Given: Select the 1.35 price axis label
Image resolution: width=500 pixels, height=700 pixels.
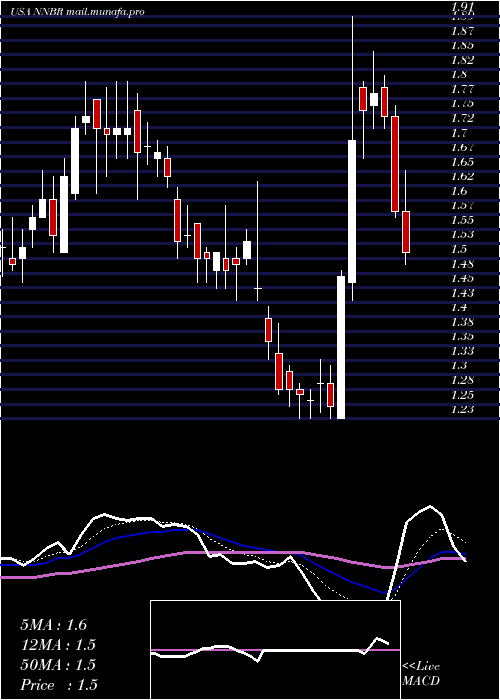Looking at the screenshot, I should (x=462, y=337).
